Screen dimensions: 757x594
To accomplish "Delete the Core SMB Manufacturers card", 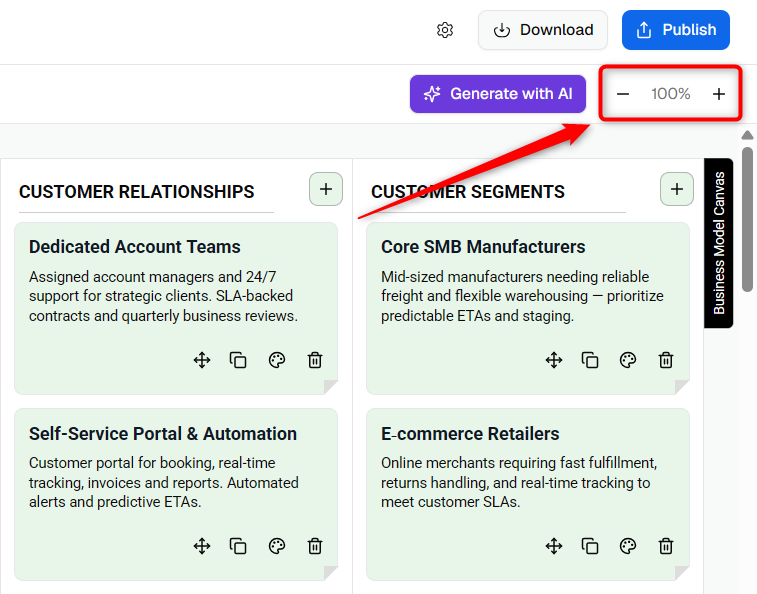I will point(666,360).
